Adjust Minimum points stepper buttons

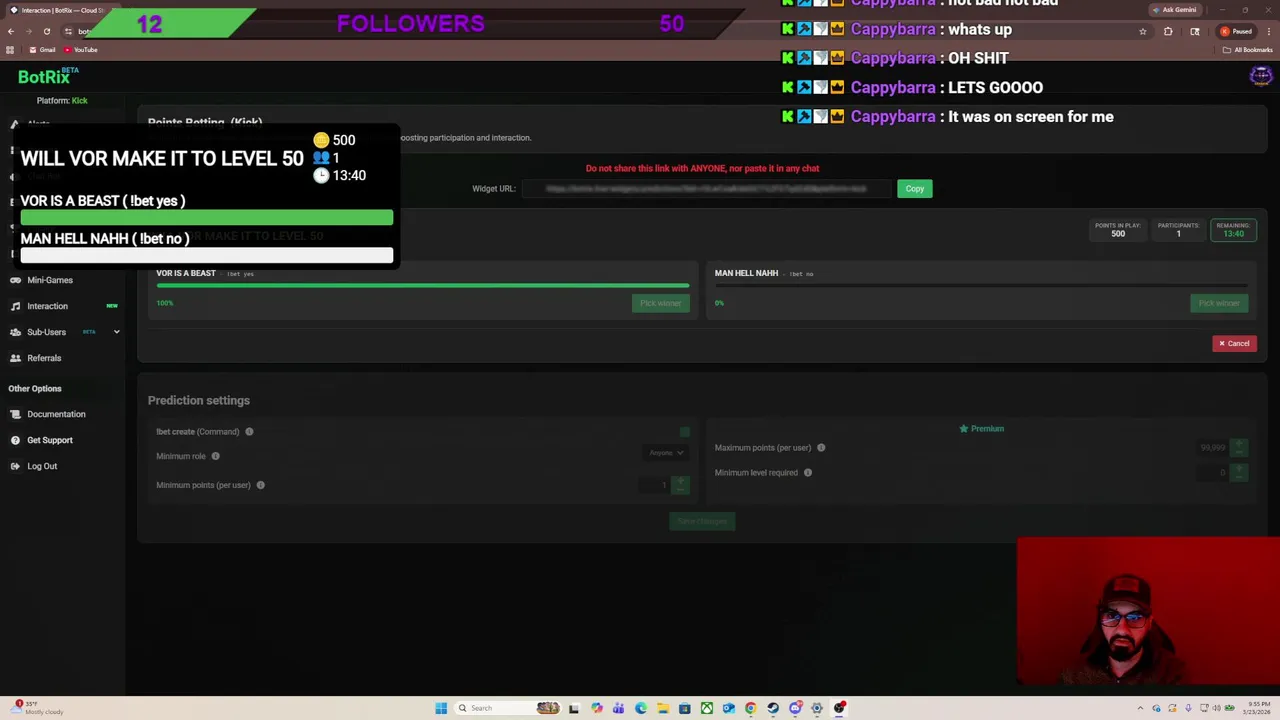point(681,485)
